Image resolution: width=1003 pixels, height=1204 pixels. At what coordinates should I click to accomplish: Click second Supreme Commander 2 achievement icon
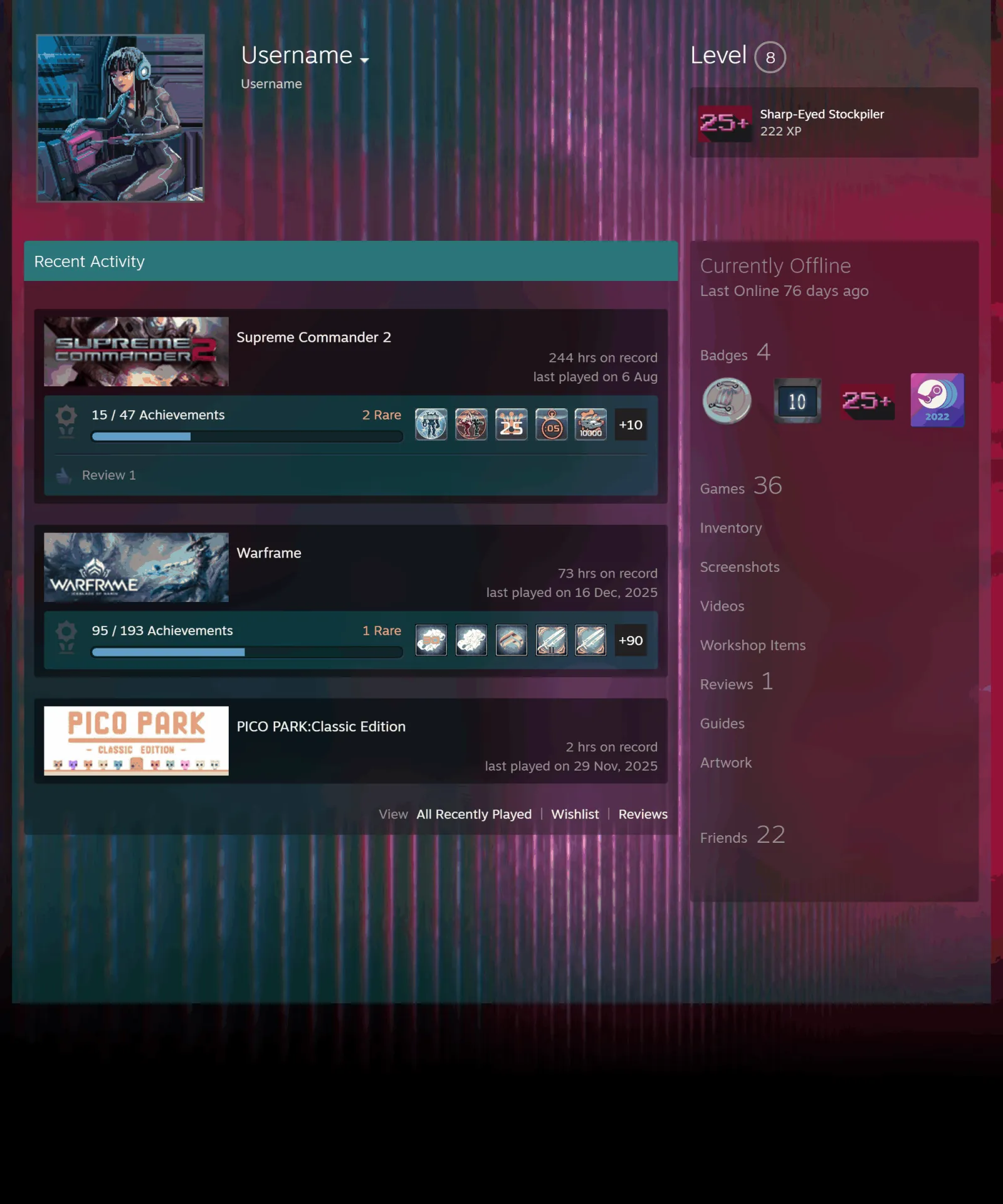tap(471, 425)
